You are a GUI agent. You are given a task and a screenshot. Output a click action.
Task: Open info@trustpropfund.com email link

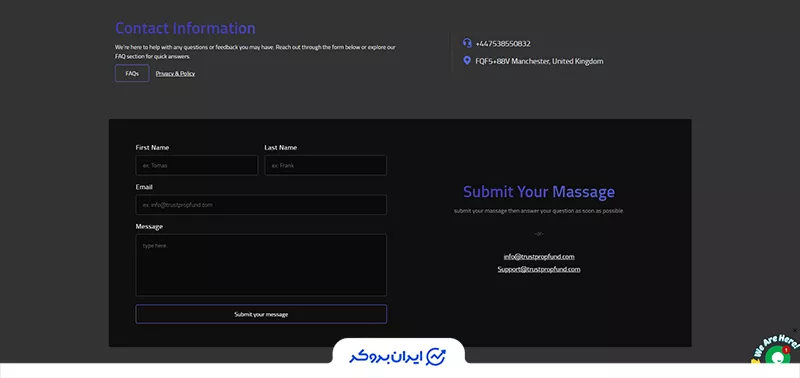[x=539, y=257]
